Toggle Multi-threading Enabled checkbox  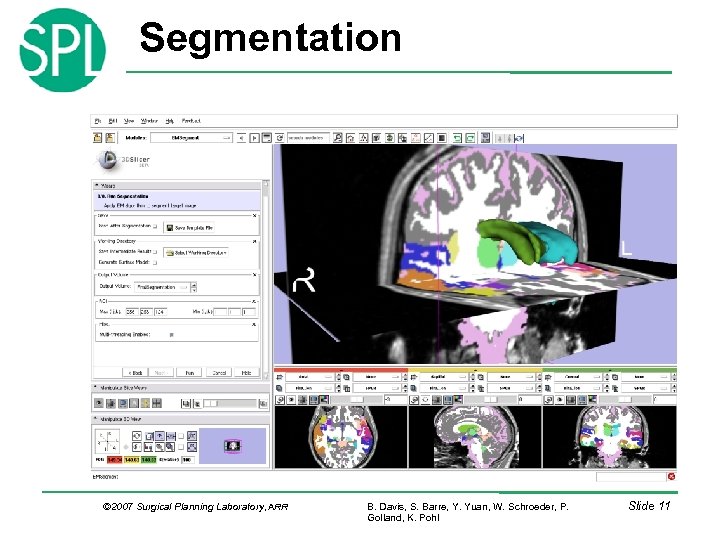[x=172, y=335]
